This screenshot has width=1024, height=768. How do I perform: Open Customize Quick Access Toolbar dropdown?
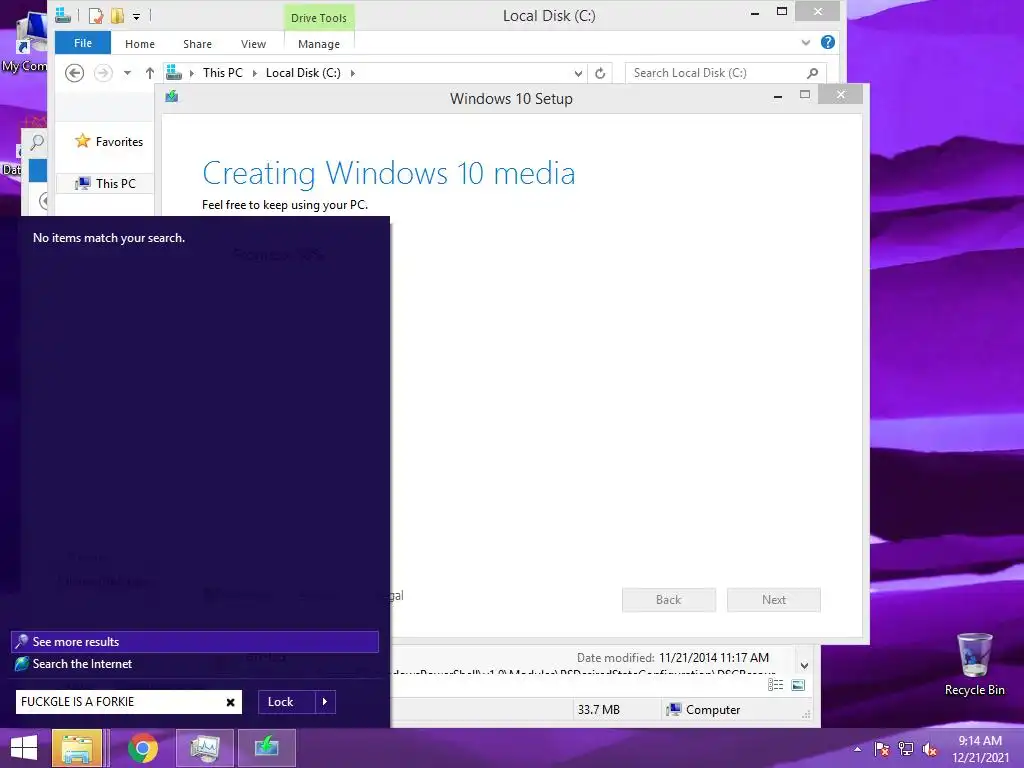(x=136, y=16)
